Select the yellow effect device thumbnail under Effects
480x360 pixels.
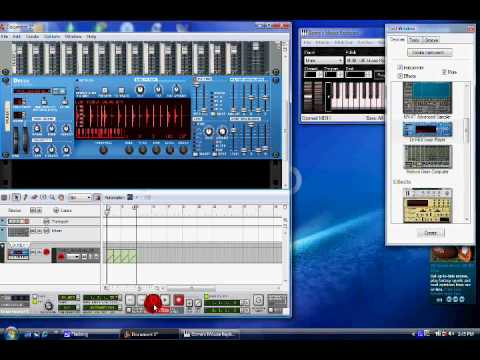[428, 206]
